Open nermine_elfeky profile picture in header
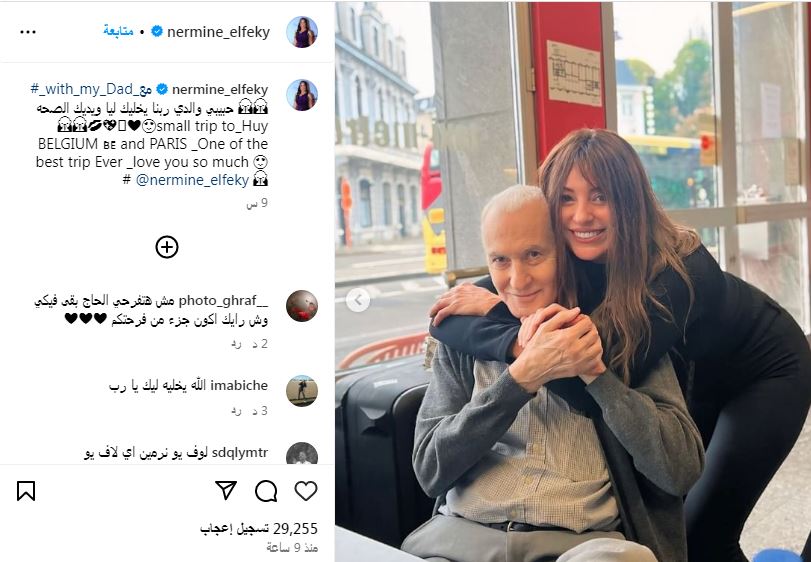The width and height of the screenshot is (811, 562). (302, 32)
